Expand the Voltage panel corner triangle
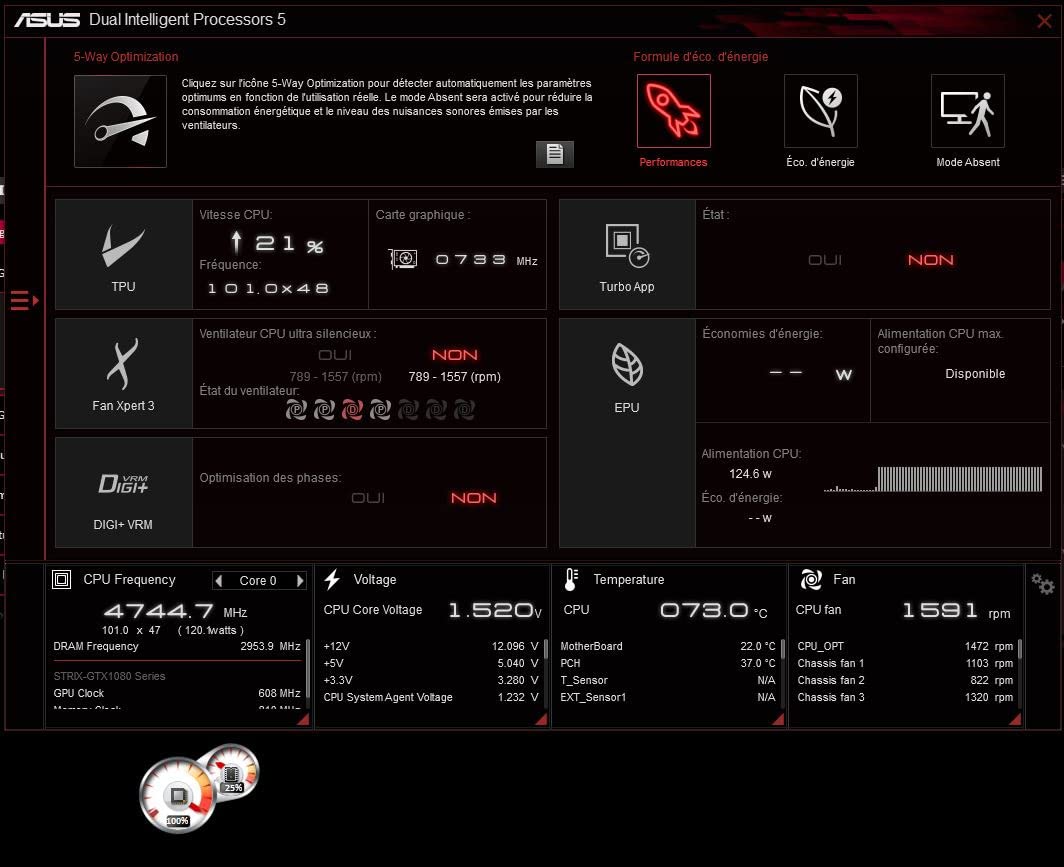Image resolution: width=1064 pixels, height=867 pixels. (541, 719)
